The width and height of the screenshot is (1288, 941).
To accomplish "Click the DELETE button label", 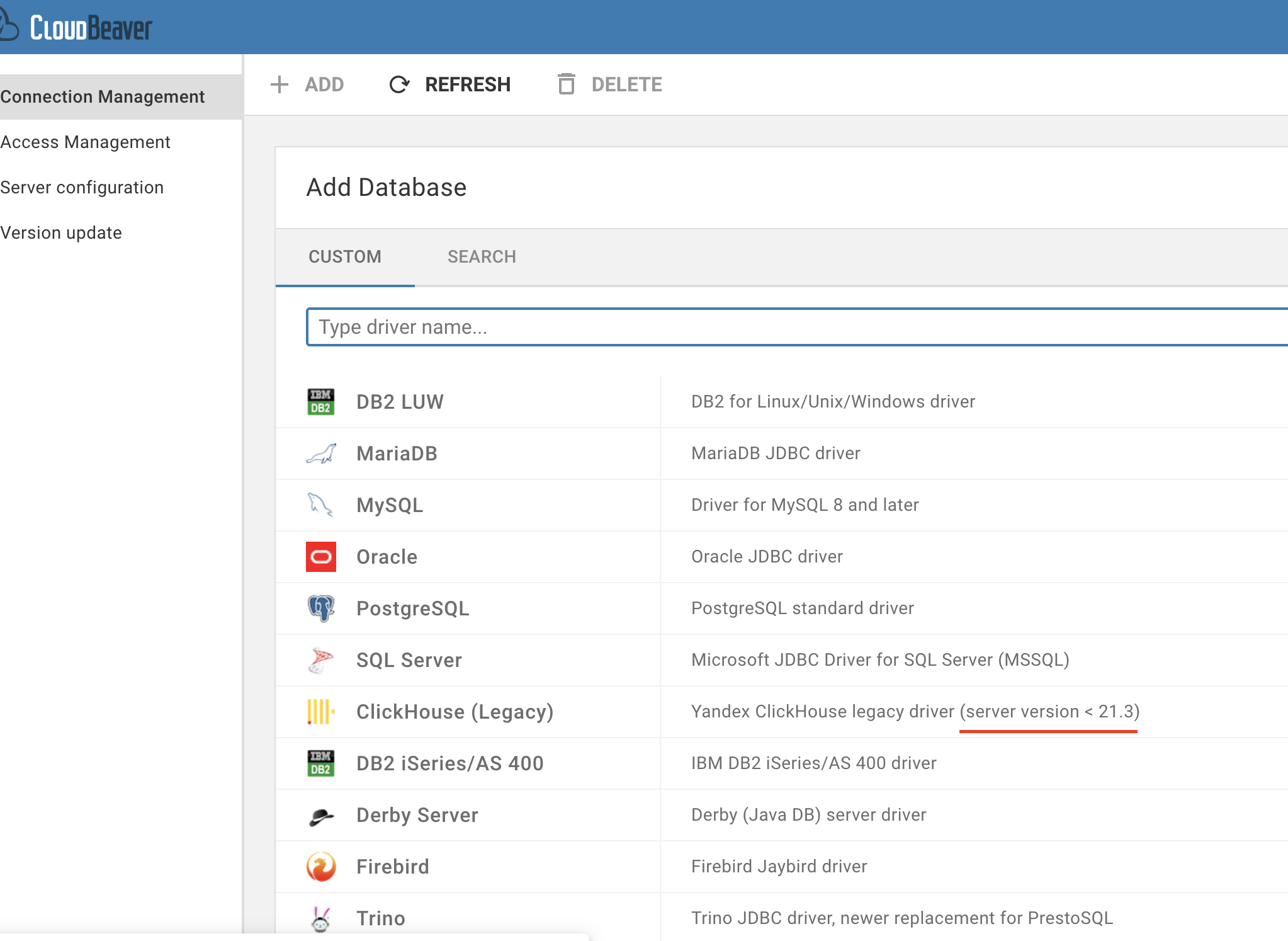I will [x=627, y=84].
